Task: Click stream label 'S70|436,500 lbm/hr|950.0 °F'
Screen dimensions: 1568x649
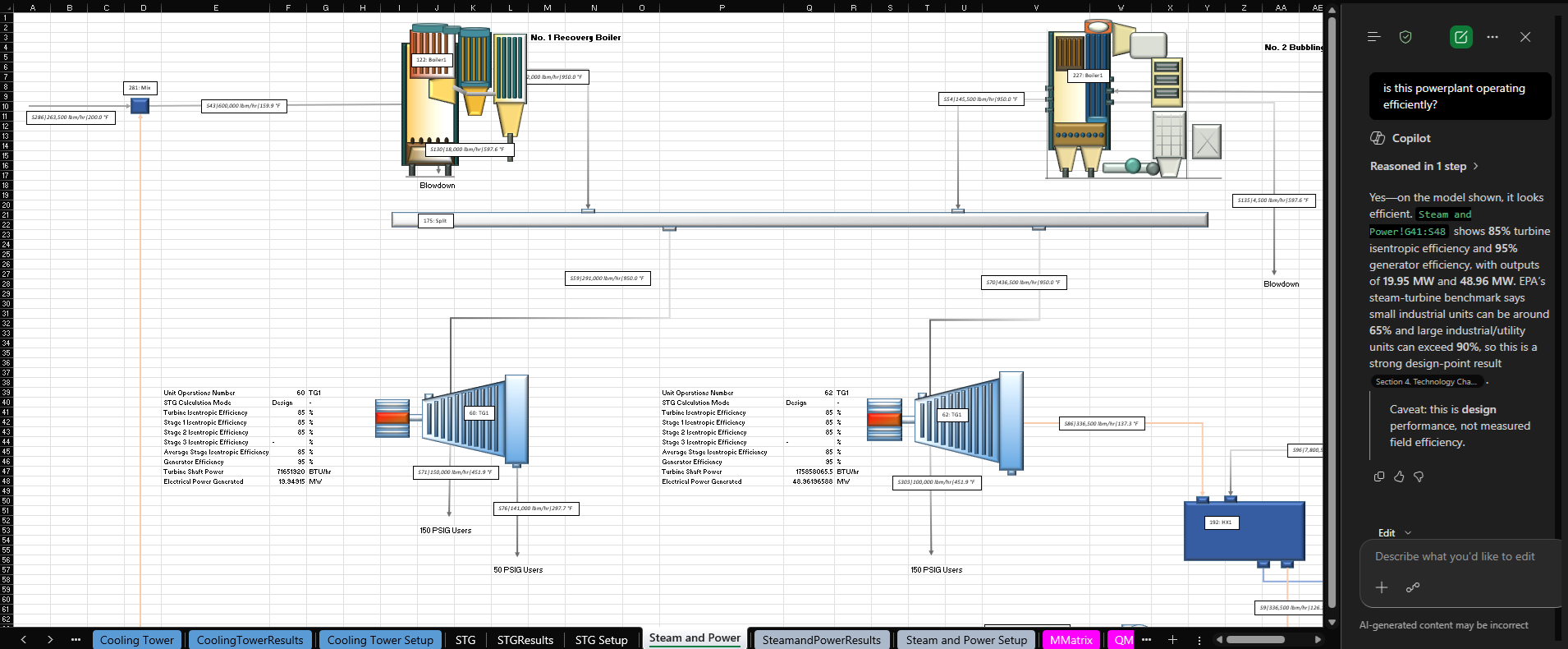Action: click(1023, 283)
